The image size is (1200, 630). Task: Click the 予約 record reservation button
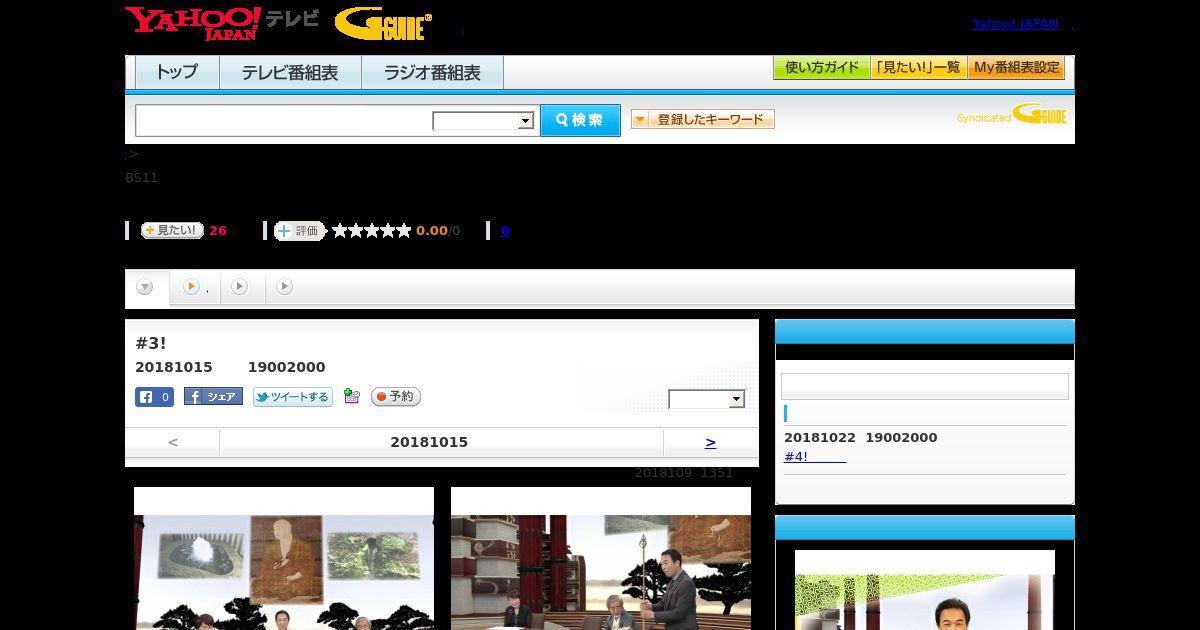point(396,397)
